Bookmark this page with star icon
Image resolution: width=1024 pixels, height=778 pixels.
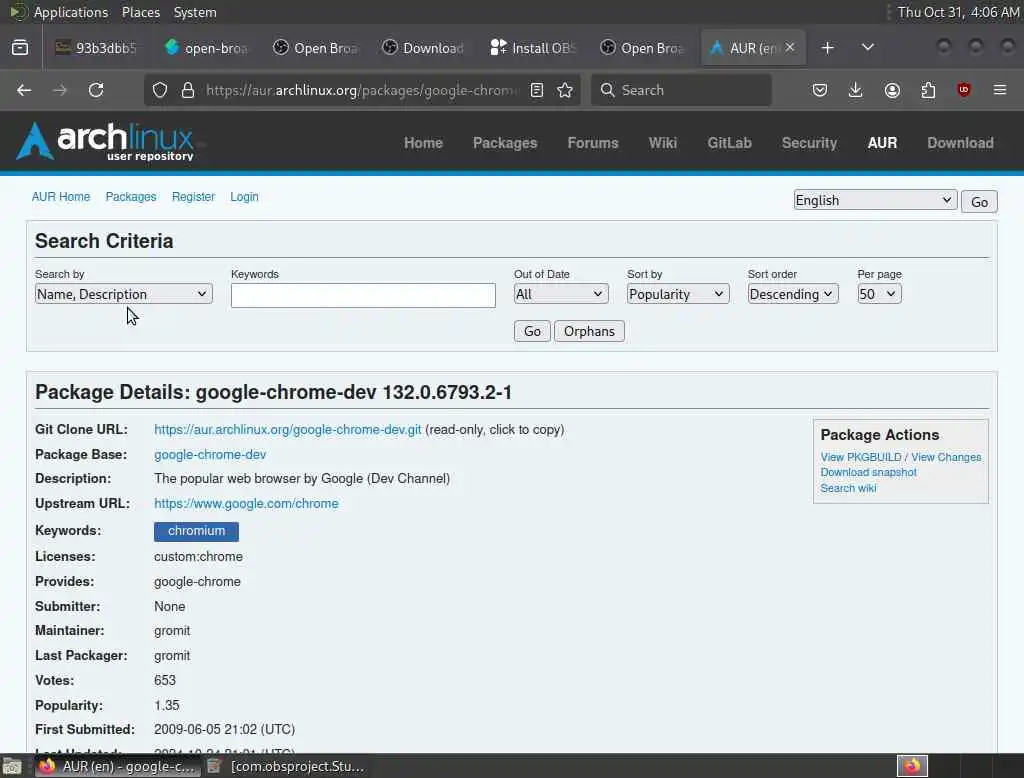pyautogui.click(x=565, y=90)
